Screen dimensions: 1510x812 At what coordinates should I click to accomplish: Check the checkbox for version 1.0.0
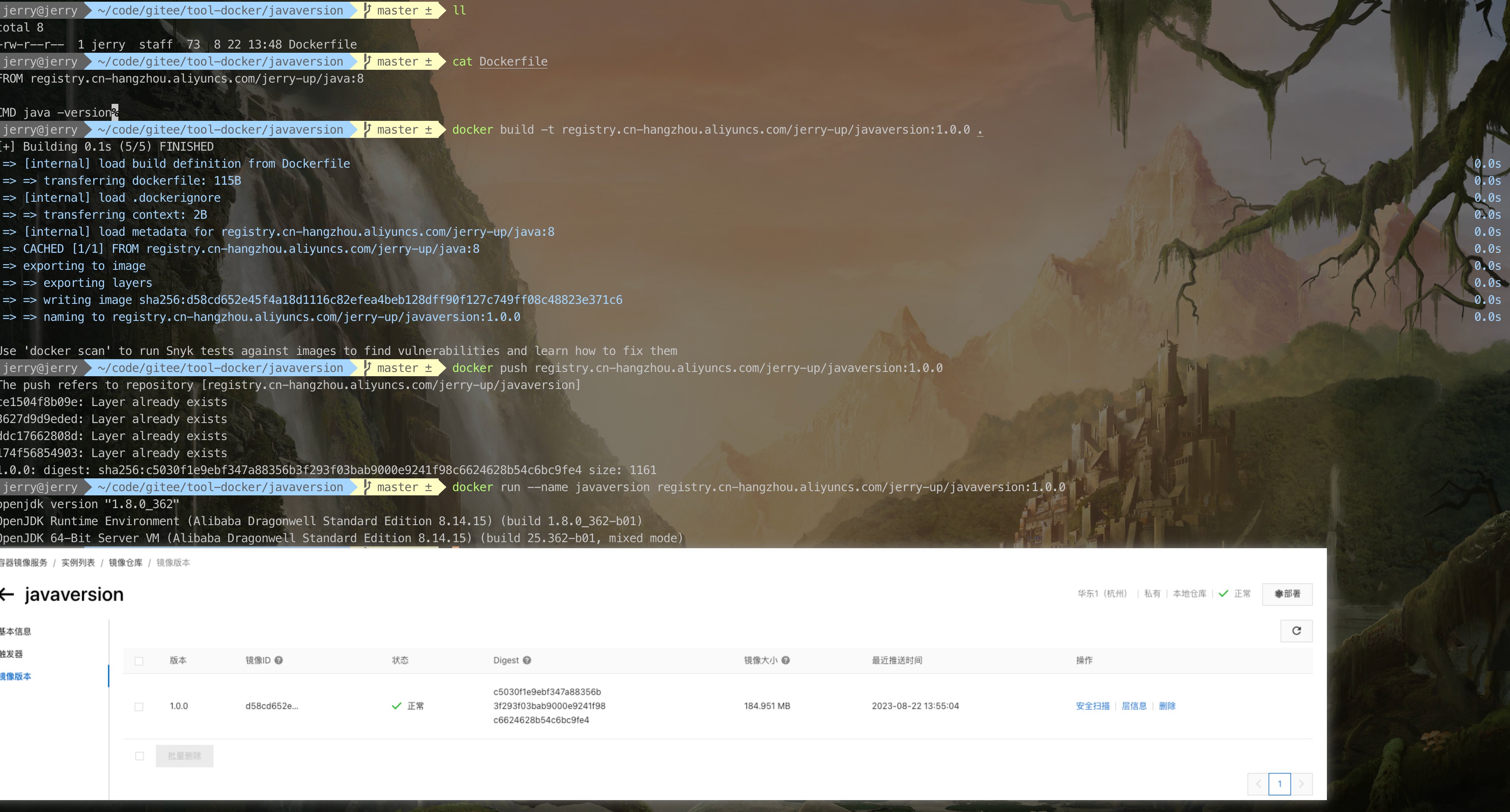[139, 706]
